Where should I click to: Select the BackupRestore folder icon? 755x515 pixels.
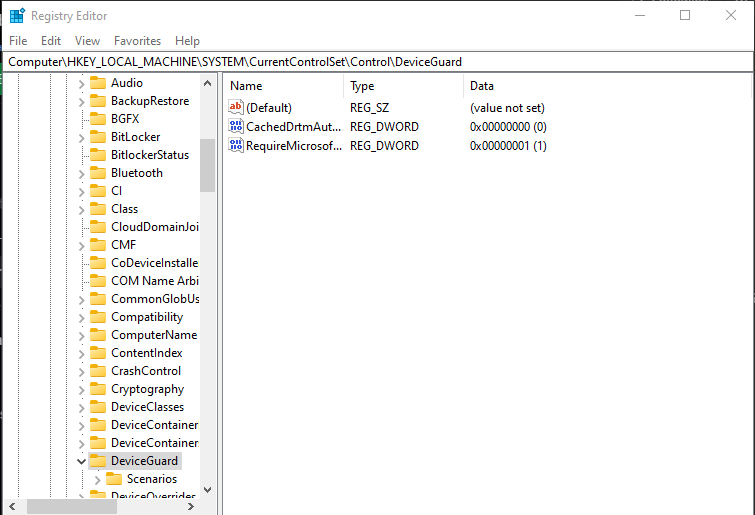click(98, 101)
